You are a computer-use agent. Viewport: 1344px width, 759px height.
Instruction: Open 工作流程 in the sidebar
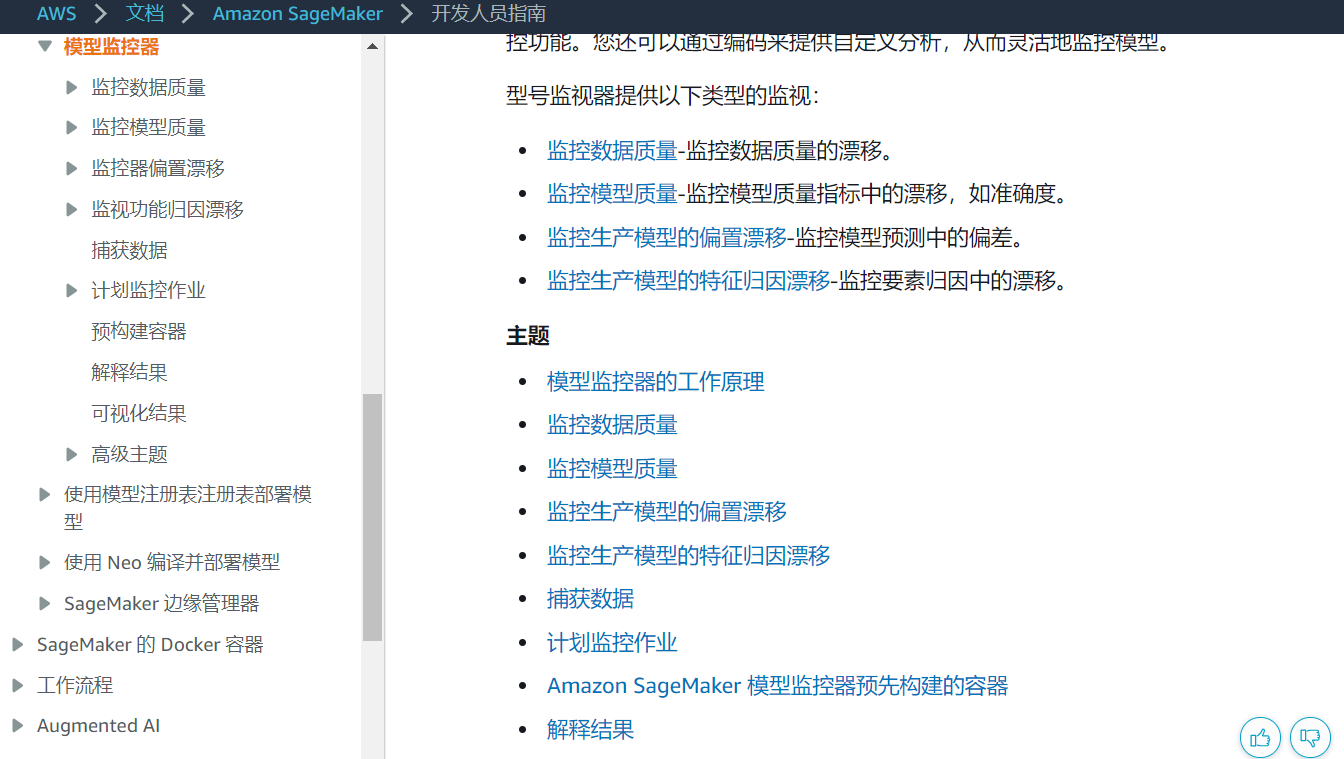[x=74, y=685]
